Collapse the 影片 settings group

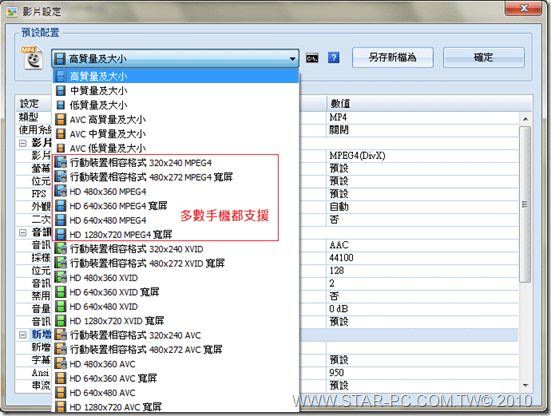[23, 143]
